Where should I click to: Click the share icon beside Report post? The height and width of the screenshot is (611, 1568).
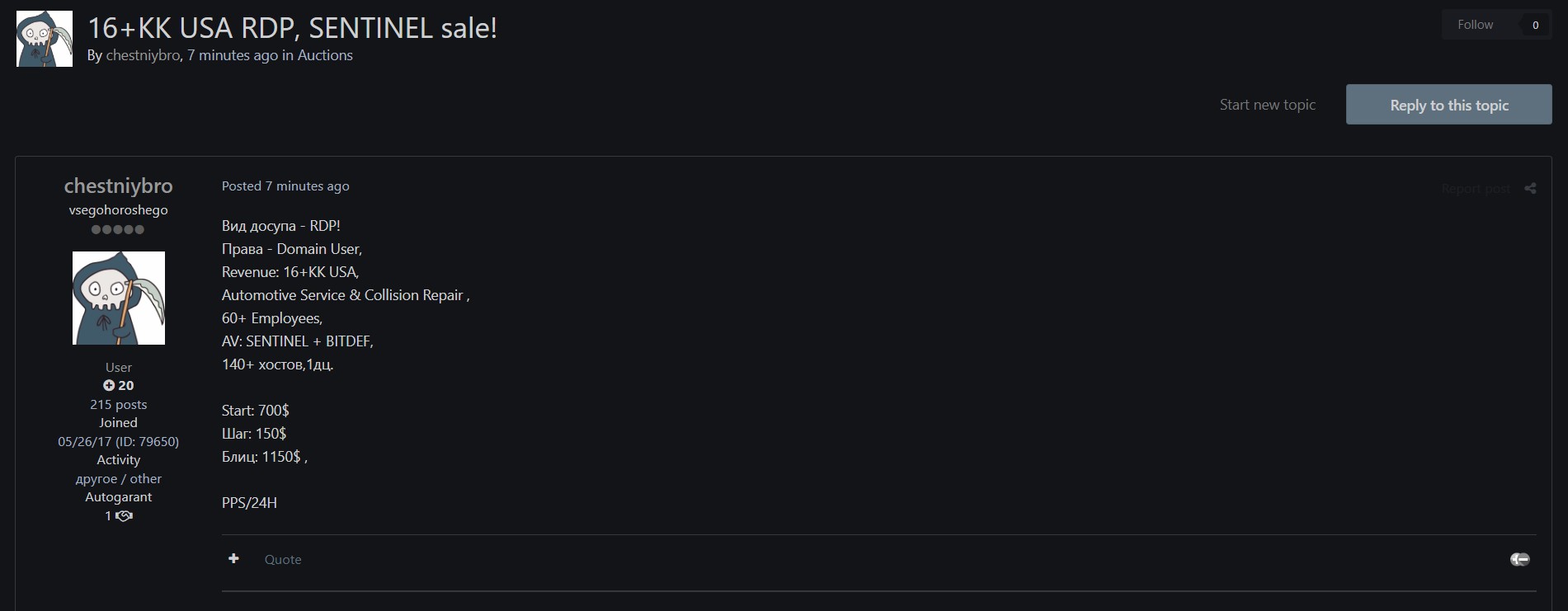(x=1530, y=189)
